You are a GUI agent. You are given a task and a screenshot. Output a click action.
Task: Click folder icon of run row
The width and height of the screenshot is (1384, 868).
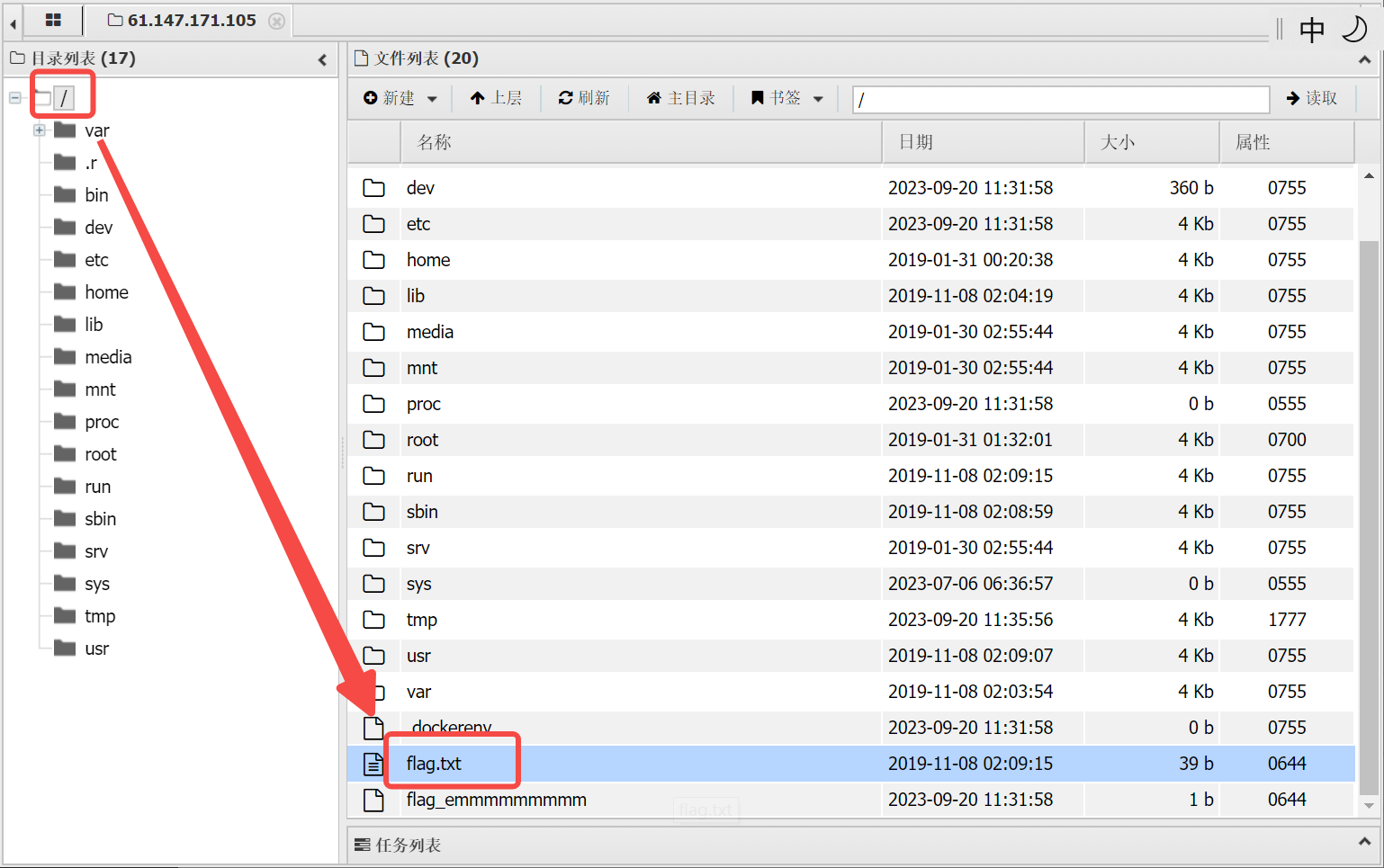point(373,476)
